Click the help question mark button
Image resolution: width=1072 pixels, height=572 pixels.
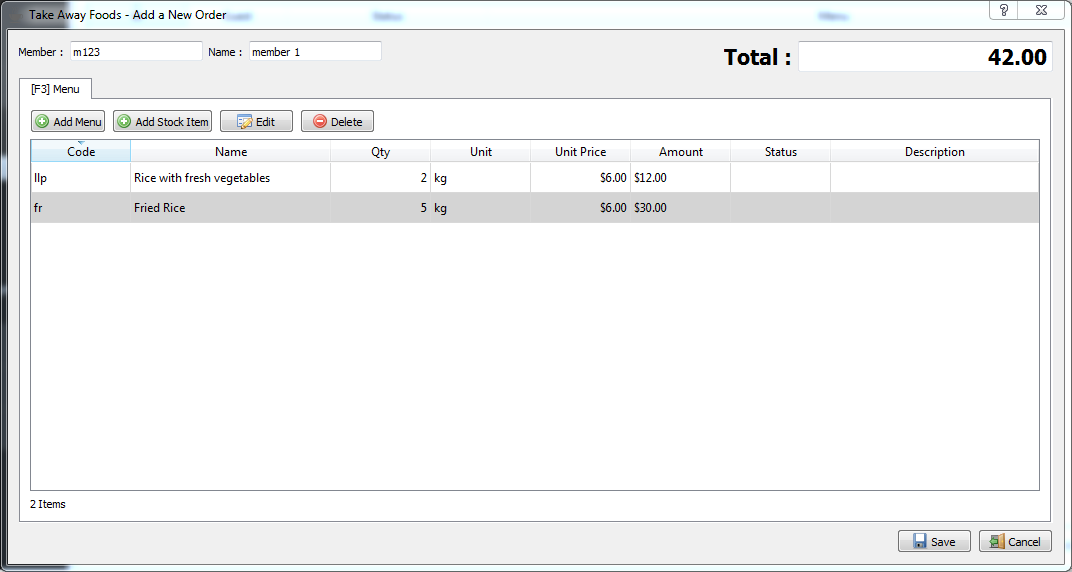1003,10
